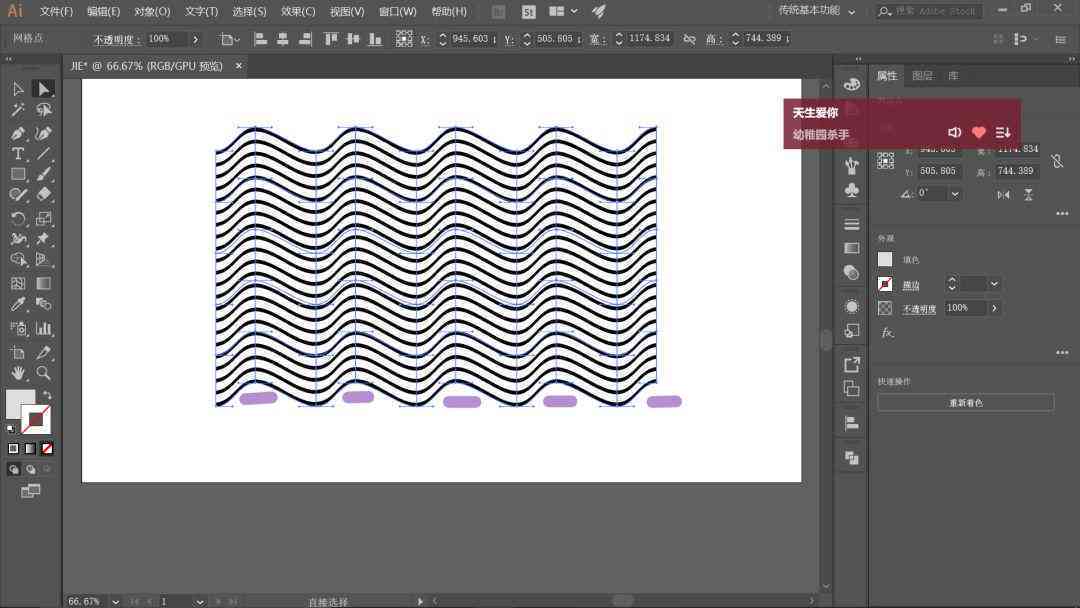This screenshot has width=1080, height=608.
Task: Set paint mode to None in the toolbox
Action: tap(47, 448)
